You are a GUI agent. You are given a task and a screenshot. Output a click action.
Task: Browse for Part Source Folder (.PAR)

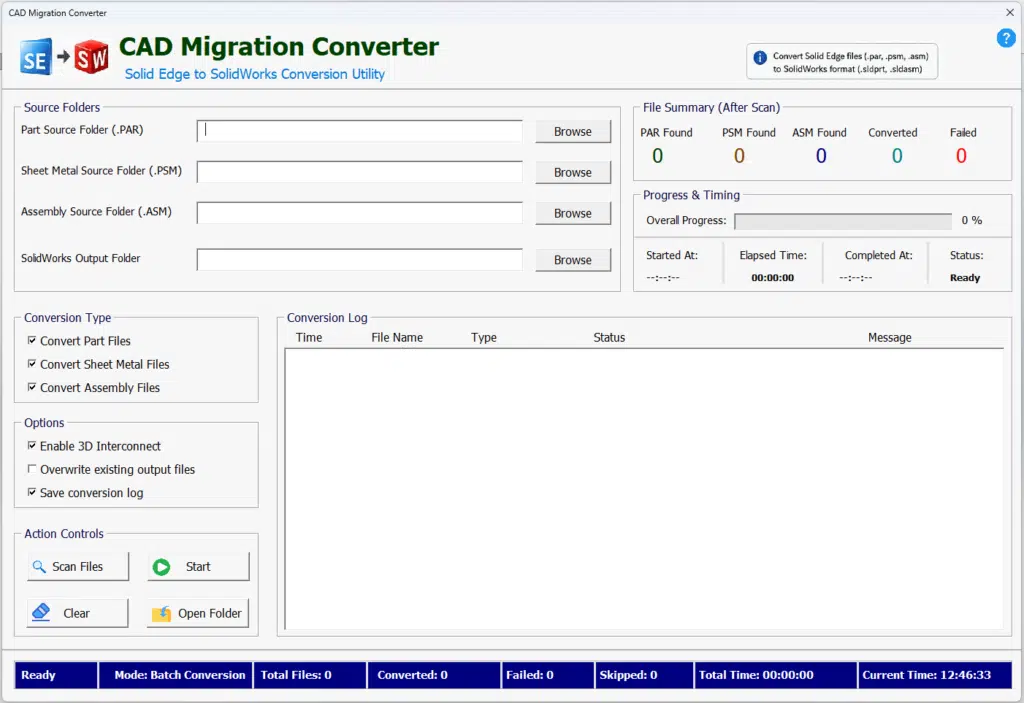click(573, 131)
